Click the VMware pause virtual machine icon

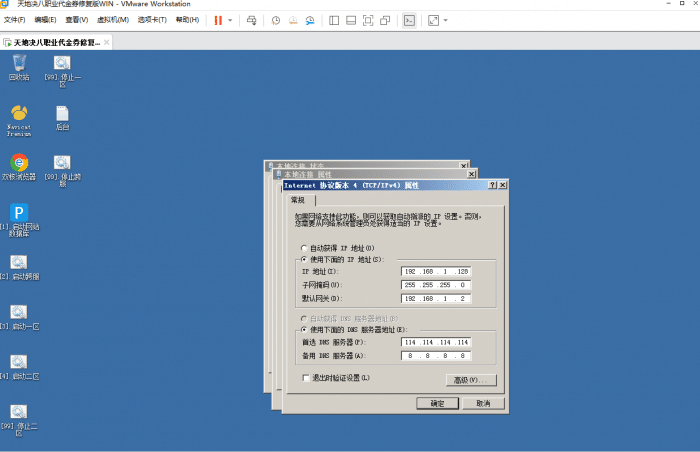pos(217,20)
